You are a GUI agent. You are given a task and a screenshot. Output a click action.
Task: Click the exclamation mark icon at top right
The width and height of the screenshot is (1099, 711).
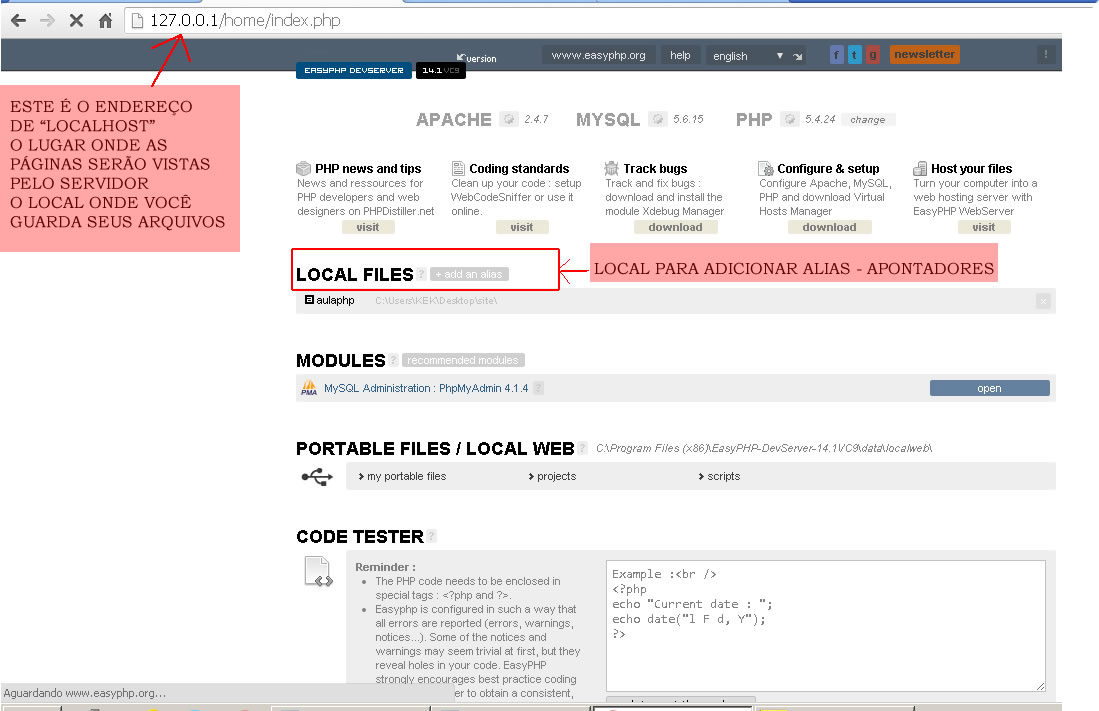point(1045,54)
